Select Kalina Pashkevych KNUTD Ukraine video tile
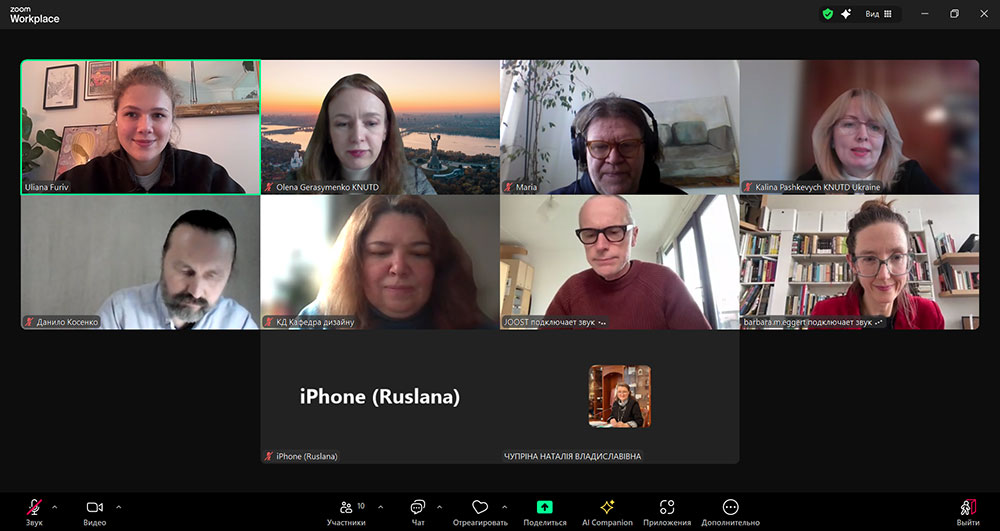Viewport: 1000px width, 531px height. click(859, 127)
